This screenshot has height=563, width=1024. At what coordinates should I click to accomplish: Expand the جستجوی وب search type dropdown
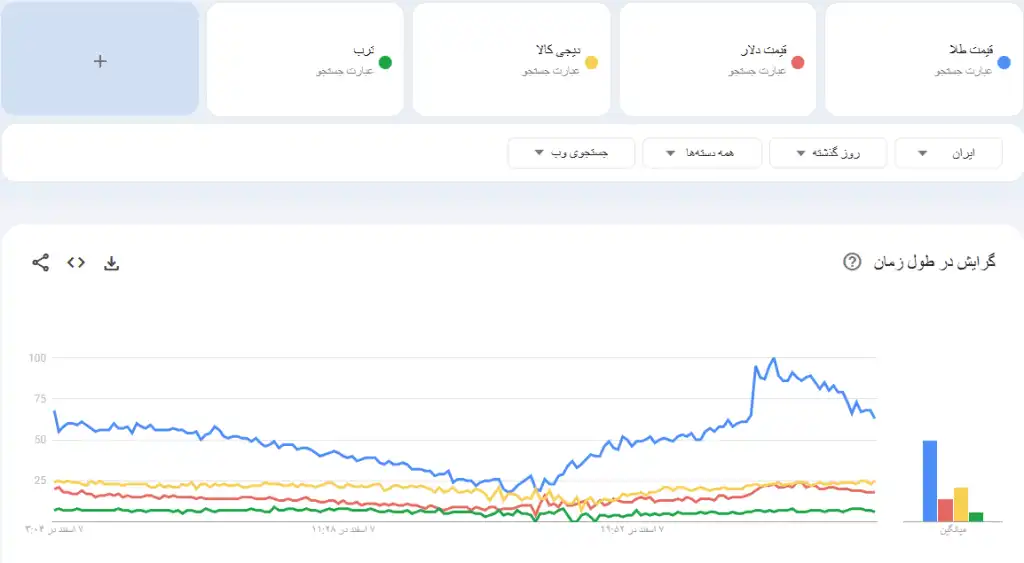pyautogui.click(x=571, y=153)
